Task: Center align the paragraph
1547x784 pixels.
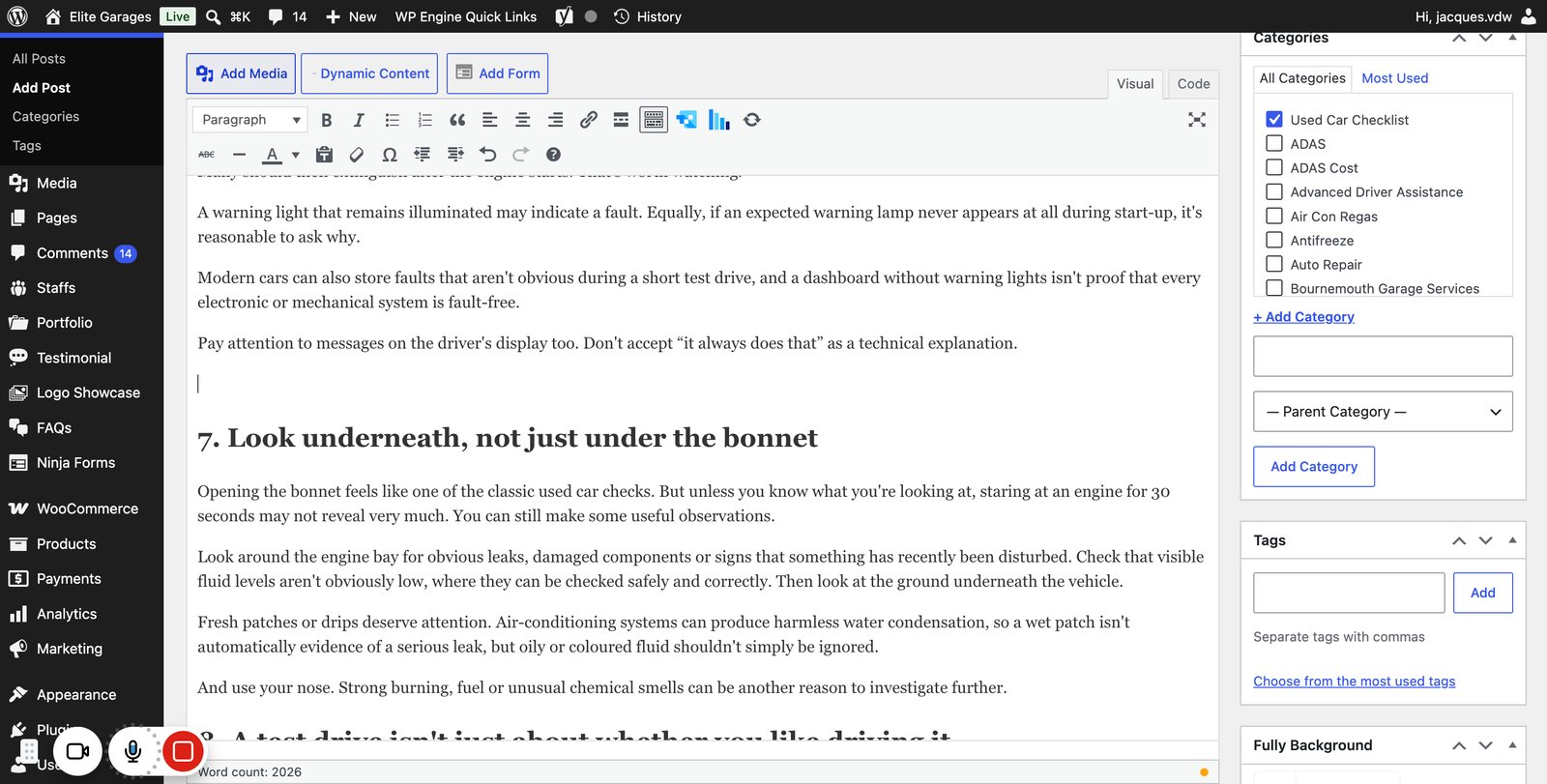Action: (522, 120)
